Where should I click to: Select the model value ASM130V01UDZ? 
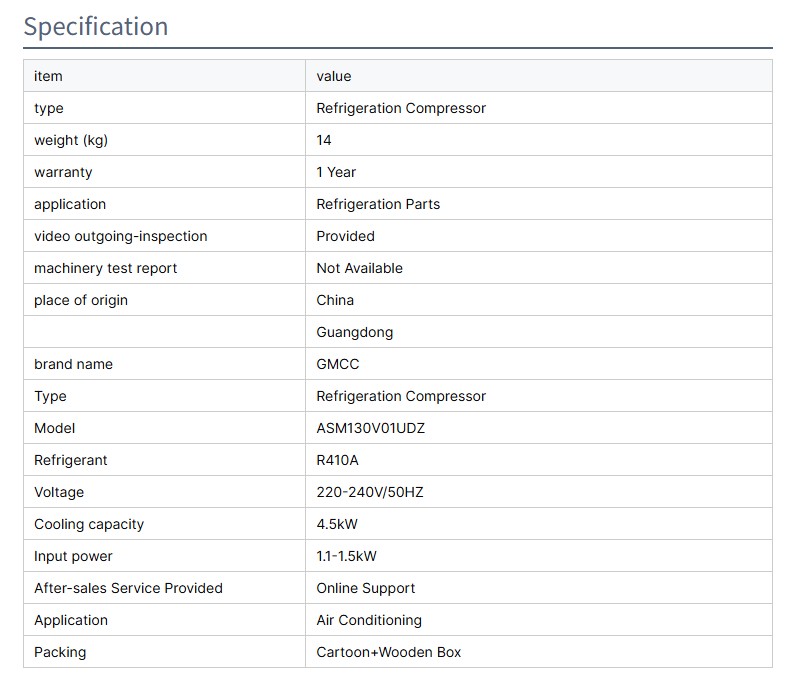click(370, 428)
